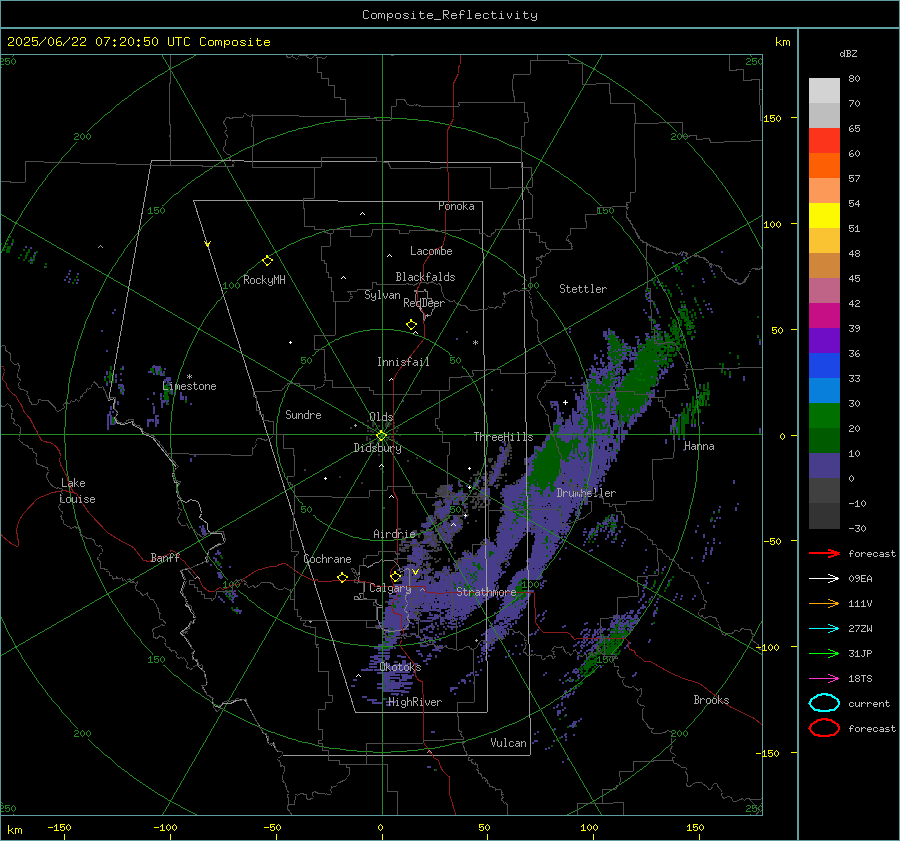900x841 pixels.
Task: Click the yellow Y marker northeast of Calgary
Action: [x=415, y=572]
